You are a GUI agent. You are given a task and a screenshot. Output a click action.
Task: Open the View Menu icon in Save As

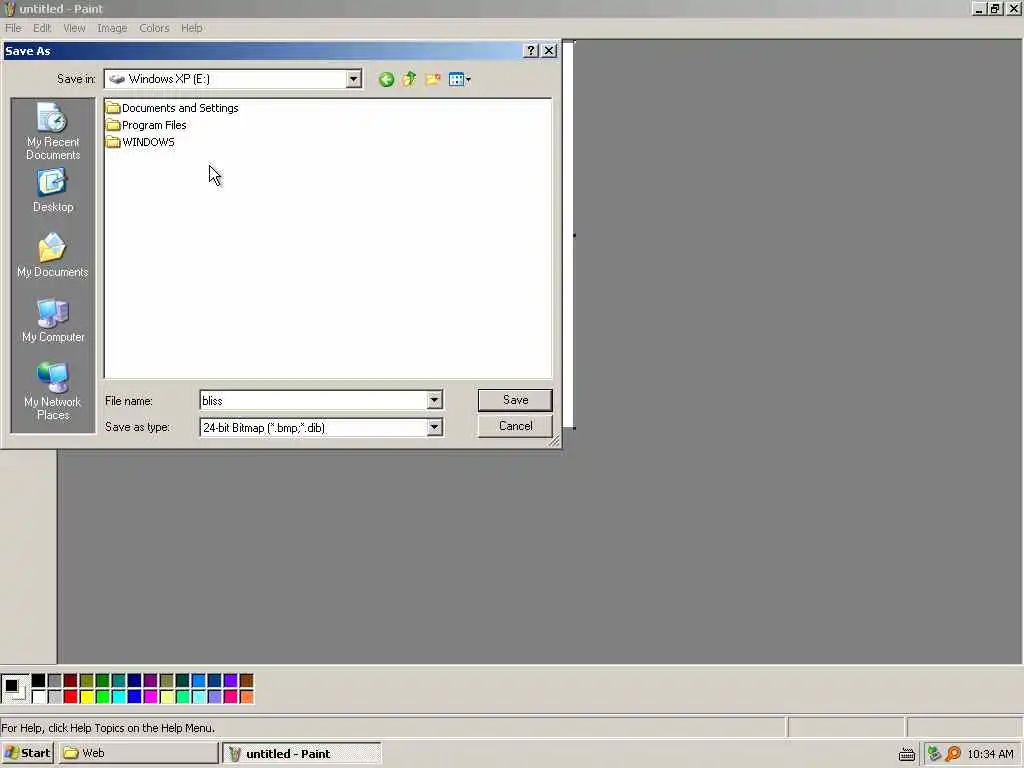[460, 80]
